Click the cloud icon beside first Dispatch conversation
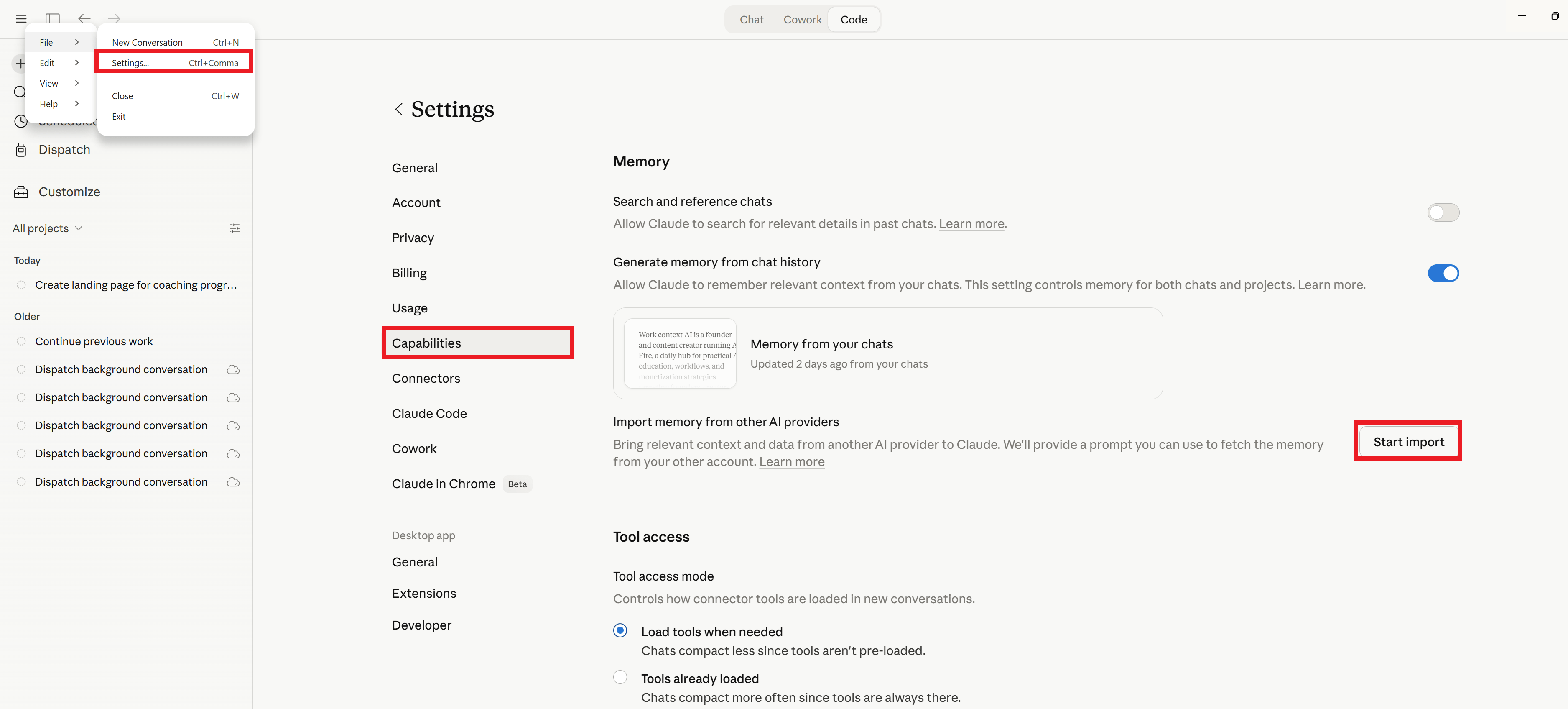 point(232,369)
